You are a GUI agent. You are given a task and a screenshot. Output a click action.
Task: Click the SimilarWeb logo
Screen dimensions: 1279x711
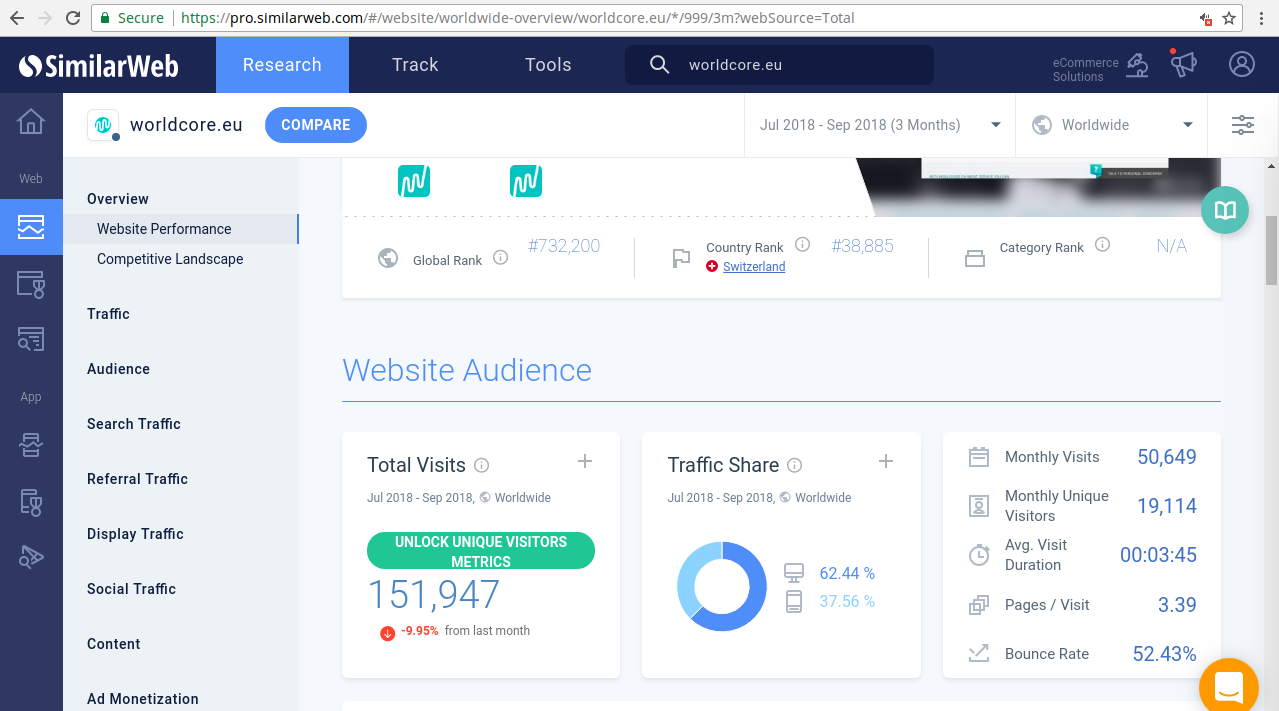click(98, 66)
